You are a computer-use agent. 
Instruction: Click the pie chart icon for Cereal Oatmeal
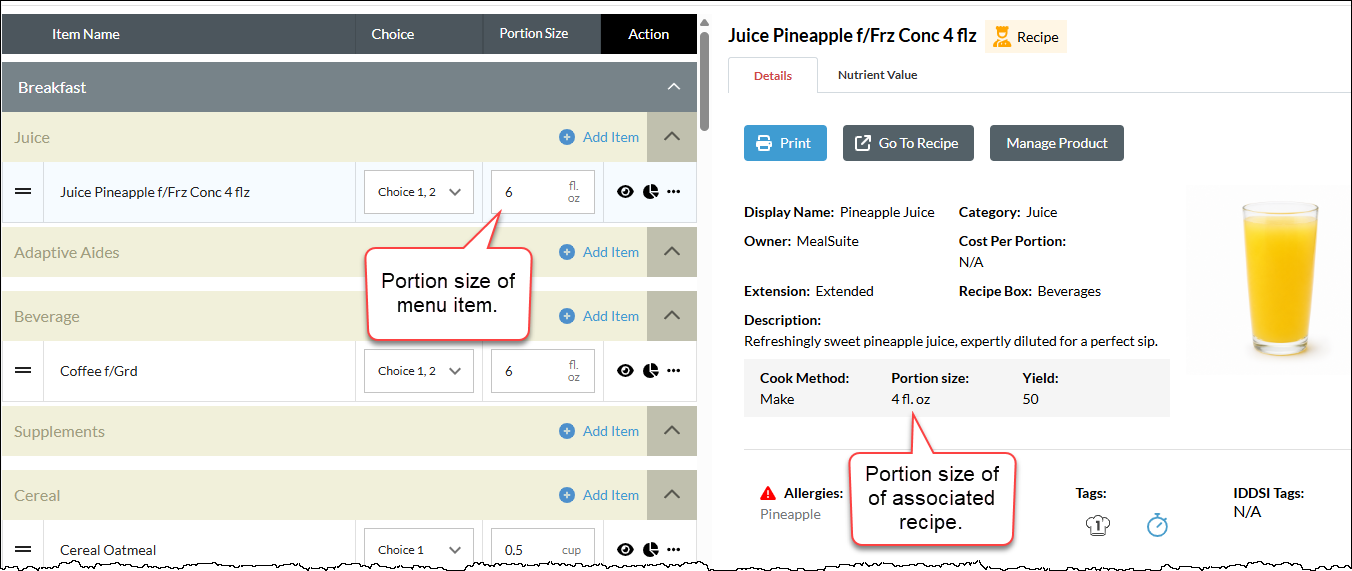650,549
